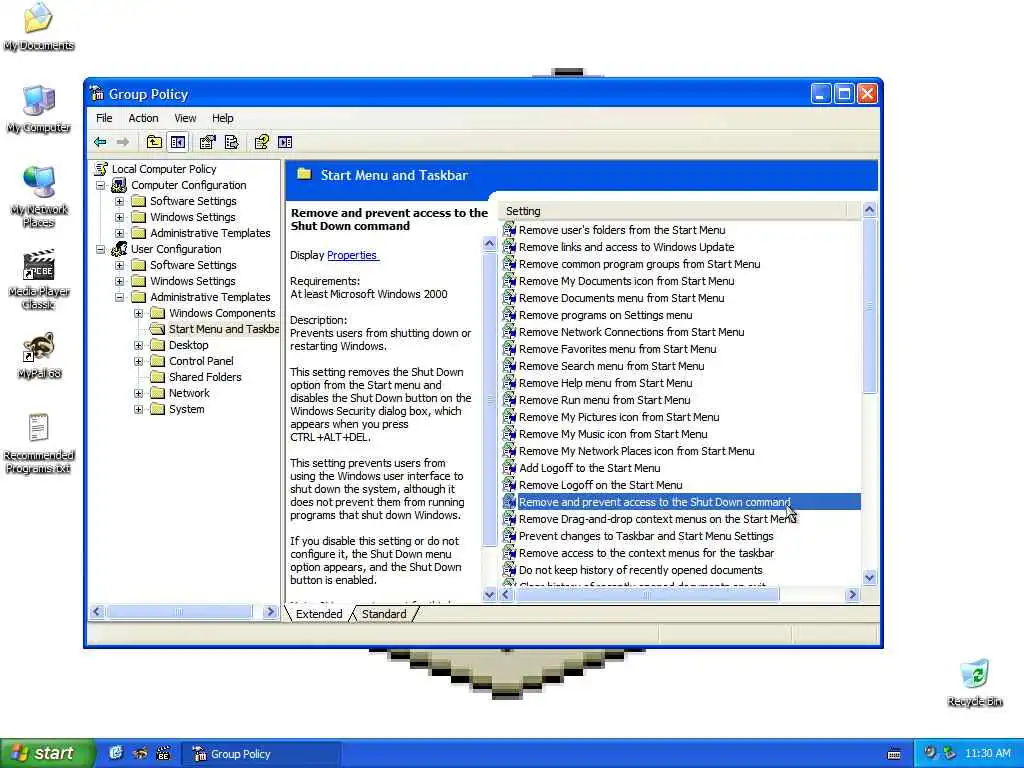Viewport: 1024px width, 768px height.
Task: Select 'Prevent changes to Taskbar and Start Menu Settings'
Action: (x=646, y=536)
